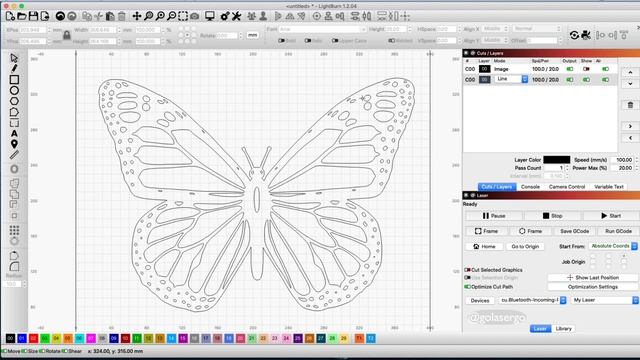Click the mm units button
The height and width of the screenshot is (360, 640).
pyautogui.click(x=253, y=35)
